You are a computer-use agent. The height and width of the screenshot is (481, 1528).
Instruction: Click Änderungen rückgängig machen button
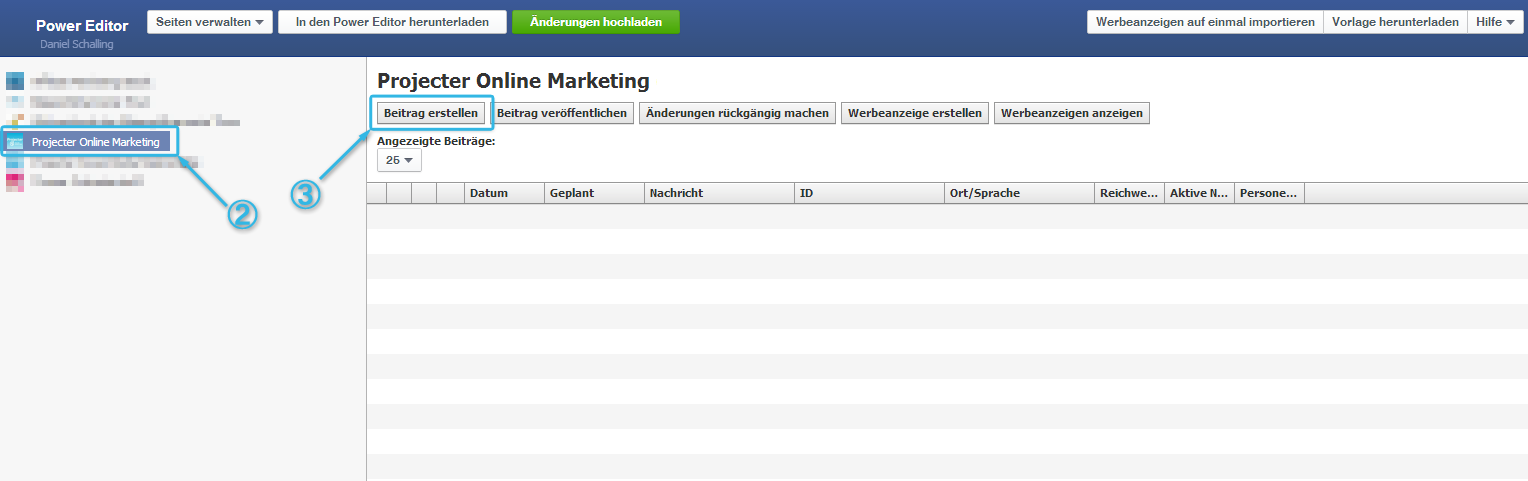[x=737, y=113]
